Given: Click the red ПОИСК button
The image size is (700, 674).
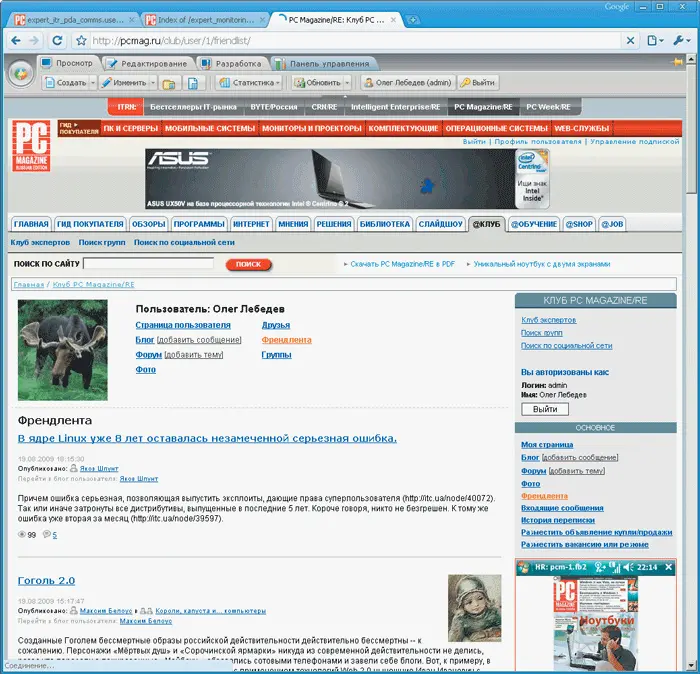Looking at the screenshot, I should tap(248, 264).
